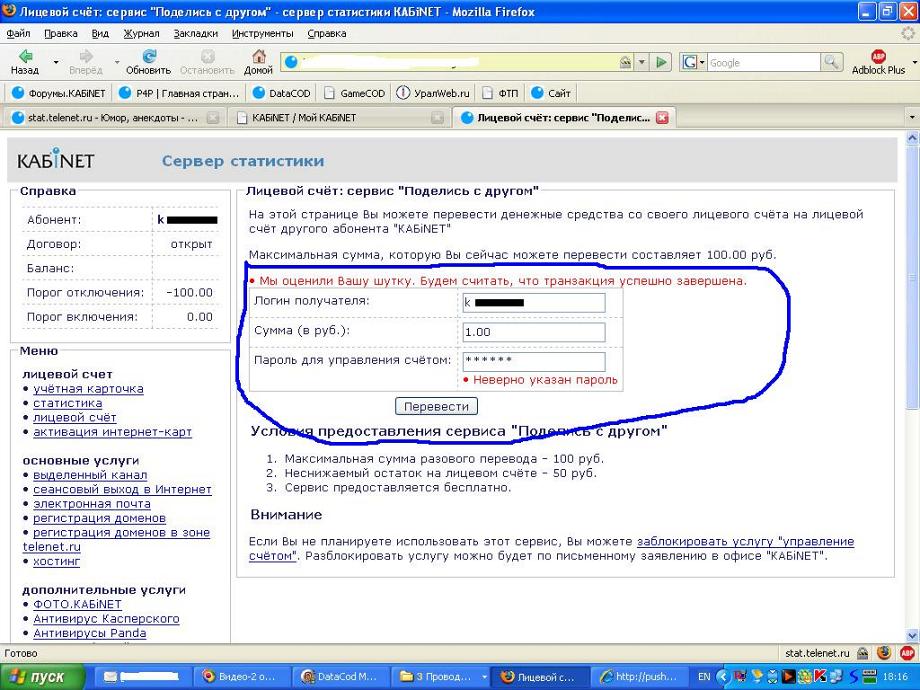Image resolution: width=920 pixels, height=690 pixels.
Task: Open the Вид menu
Action: click(x=100, y=33)
